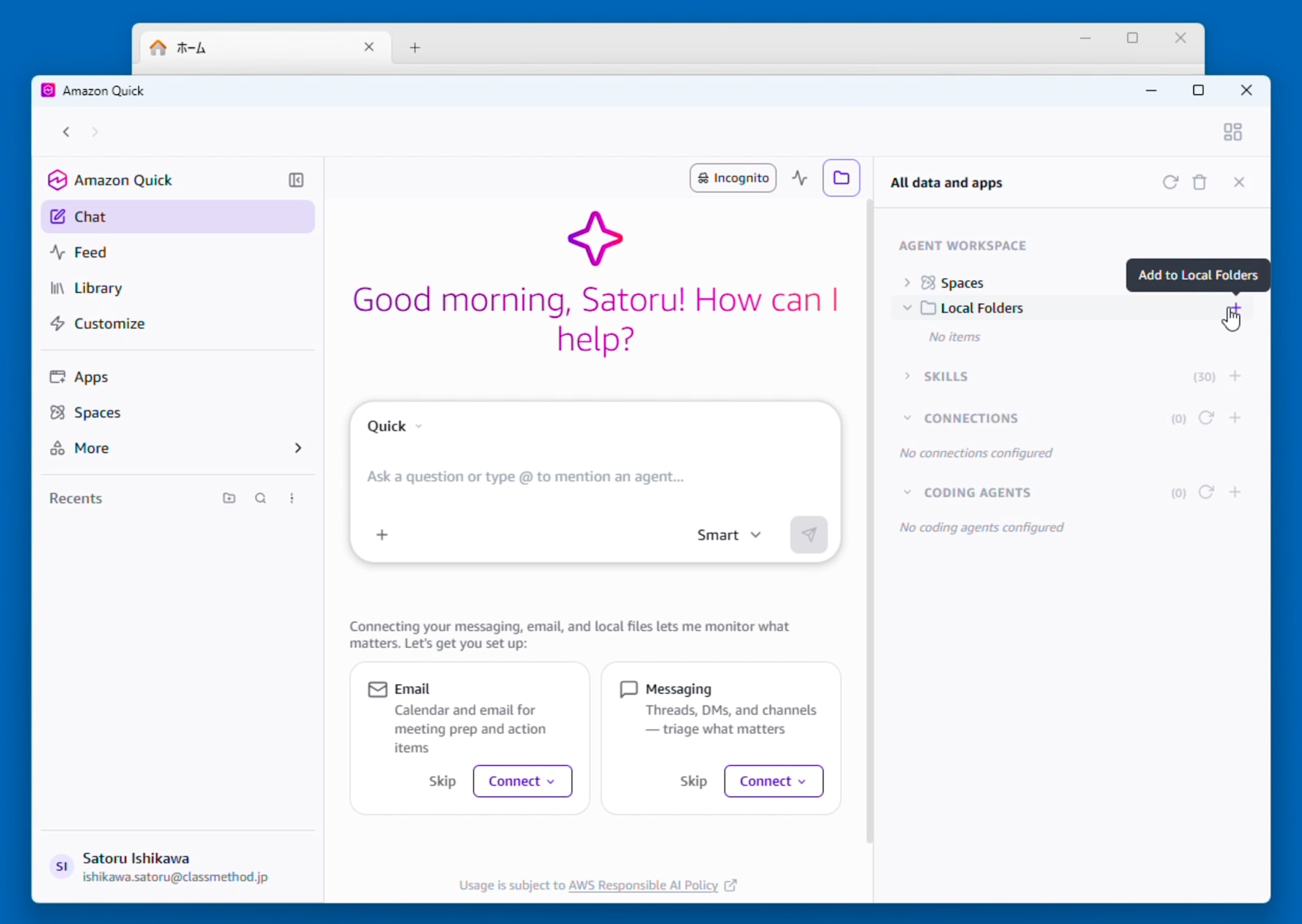Close the ホーム tab in background browser
The height and width of the screenshot is (924, 1302).
pyautogui.click(x=368, y=47)
